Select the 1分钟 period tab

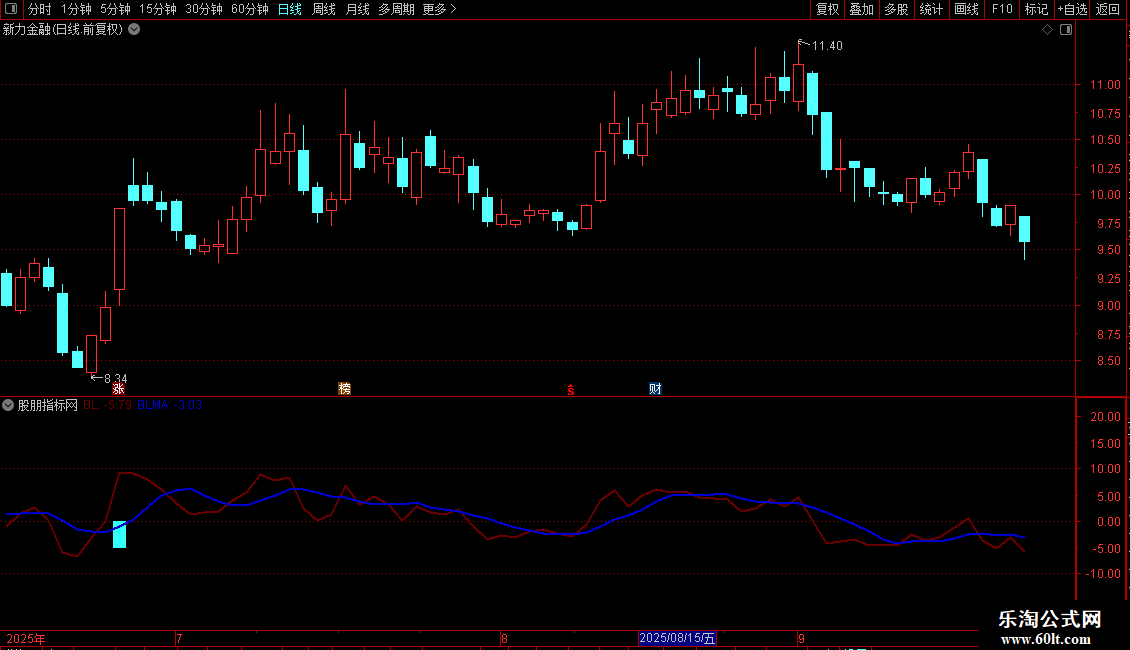click(76, 9)
